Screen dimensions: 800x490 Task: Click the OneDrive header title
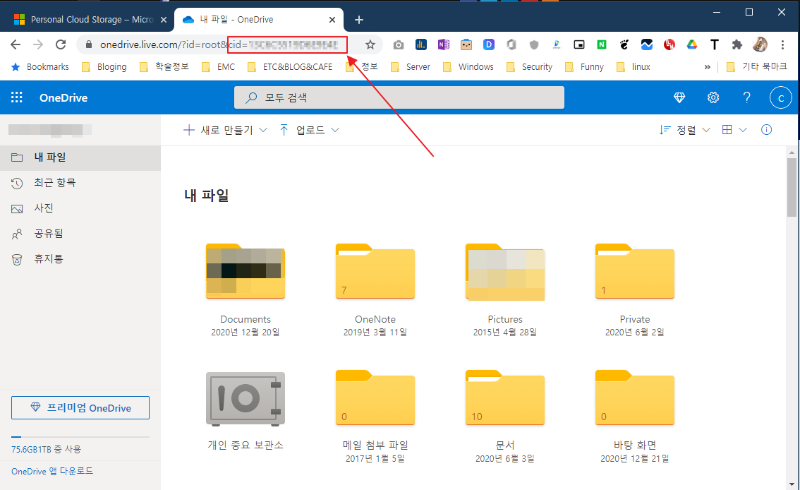point(63,98)
